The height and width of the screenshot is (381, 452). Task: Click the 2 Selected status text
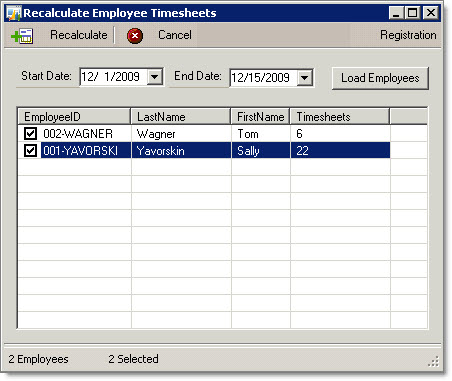tap(133, 359)
